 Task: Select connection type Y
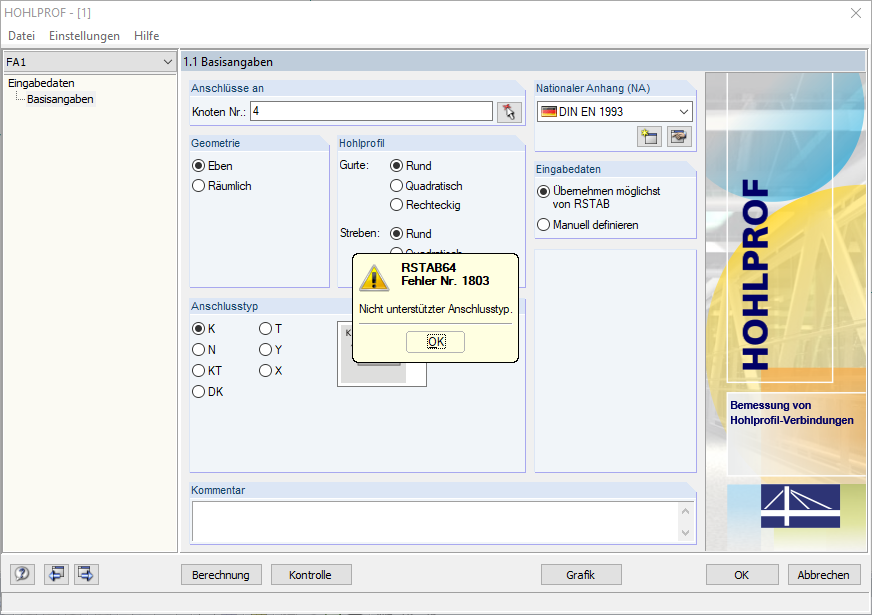[x=270, y=350]
